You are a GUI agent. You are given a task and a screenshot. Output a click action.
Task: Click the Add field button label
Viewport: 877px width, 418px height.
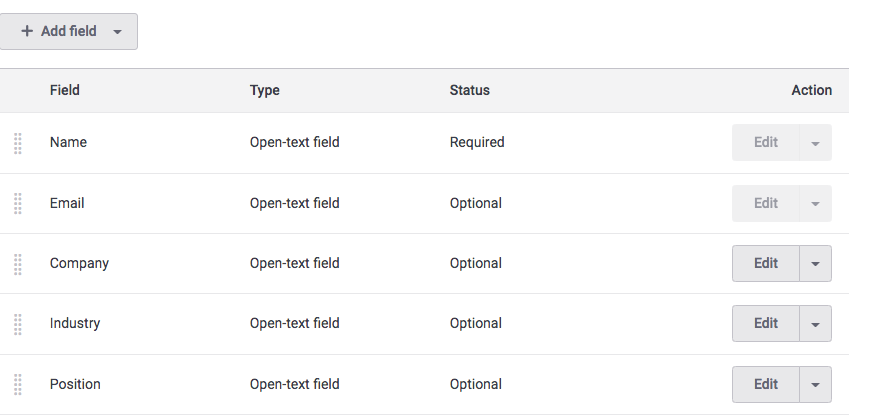coord(68,31)
